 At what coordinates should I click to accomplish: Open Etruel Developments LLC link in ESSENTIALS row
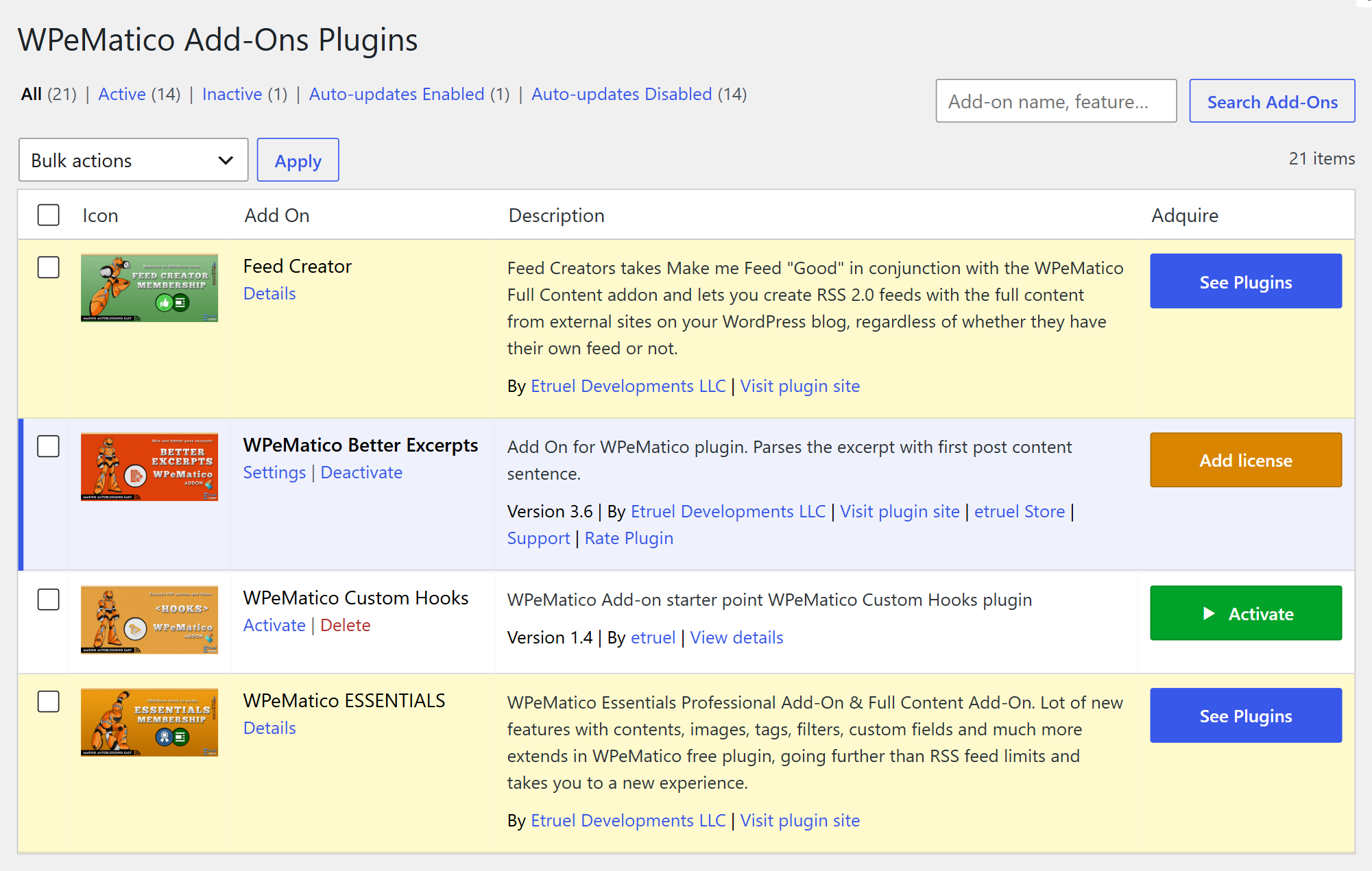(x=628, y=820)
